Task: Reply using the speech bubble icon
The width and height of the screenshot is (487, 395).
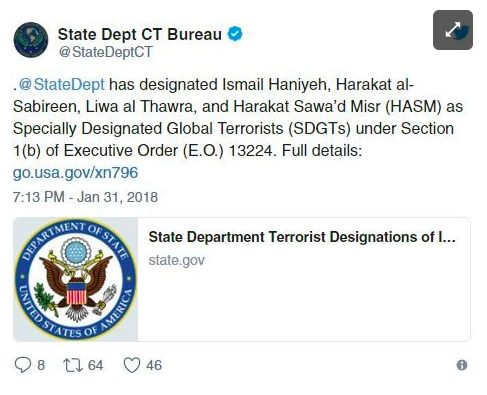Action: pyautogui.click(x=23, y=365)
